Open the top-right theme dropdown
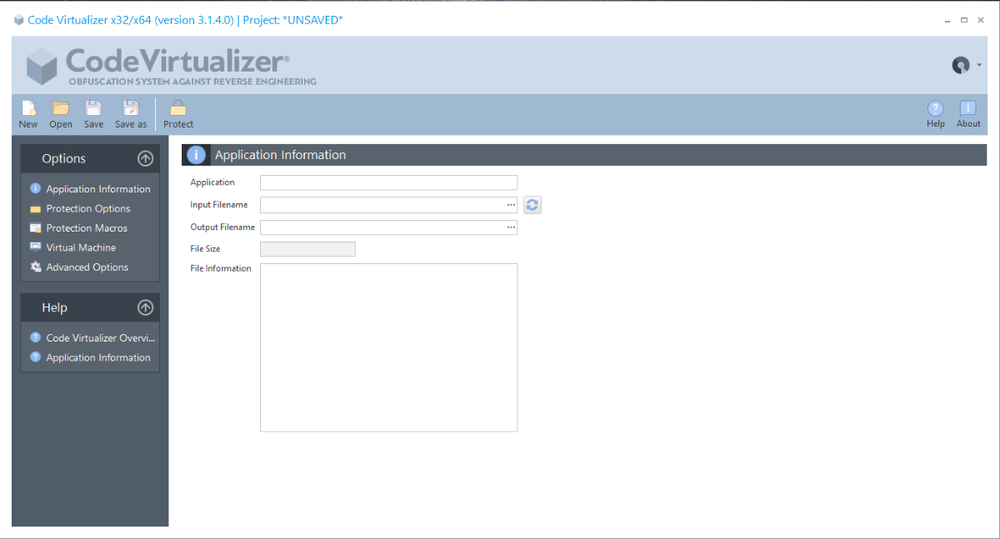Screen dimensions: 1000x539 click(964, 66)
